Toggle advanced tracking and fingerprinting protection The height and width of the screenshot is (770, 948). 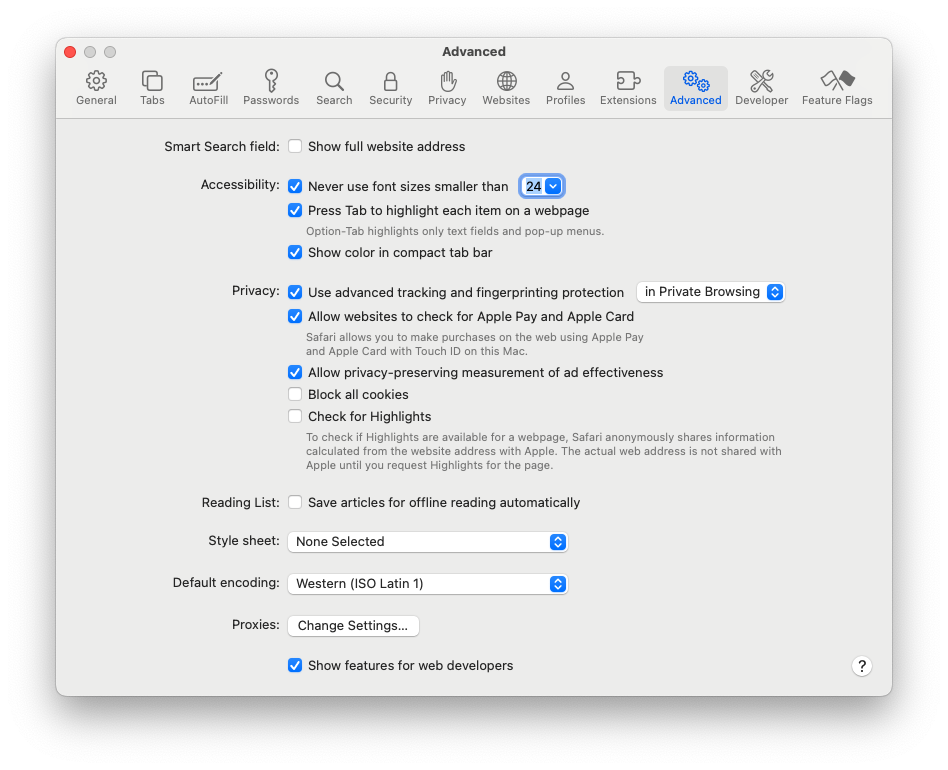point(295,292)
